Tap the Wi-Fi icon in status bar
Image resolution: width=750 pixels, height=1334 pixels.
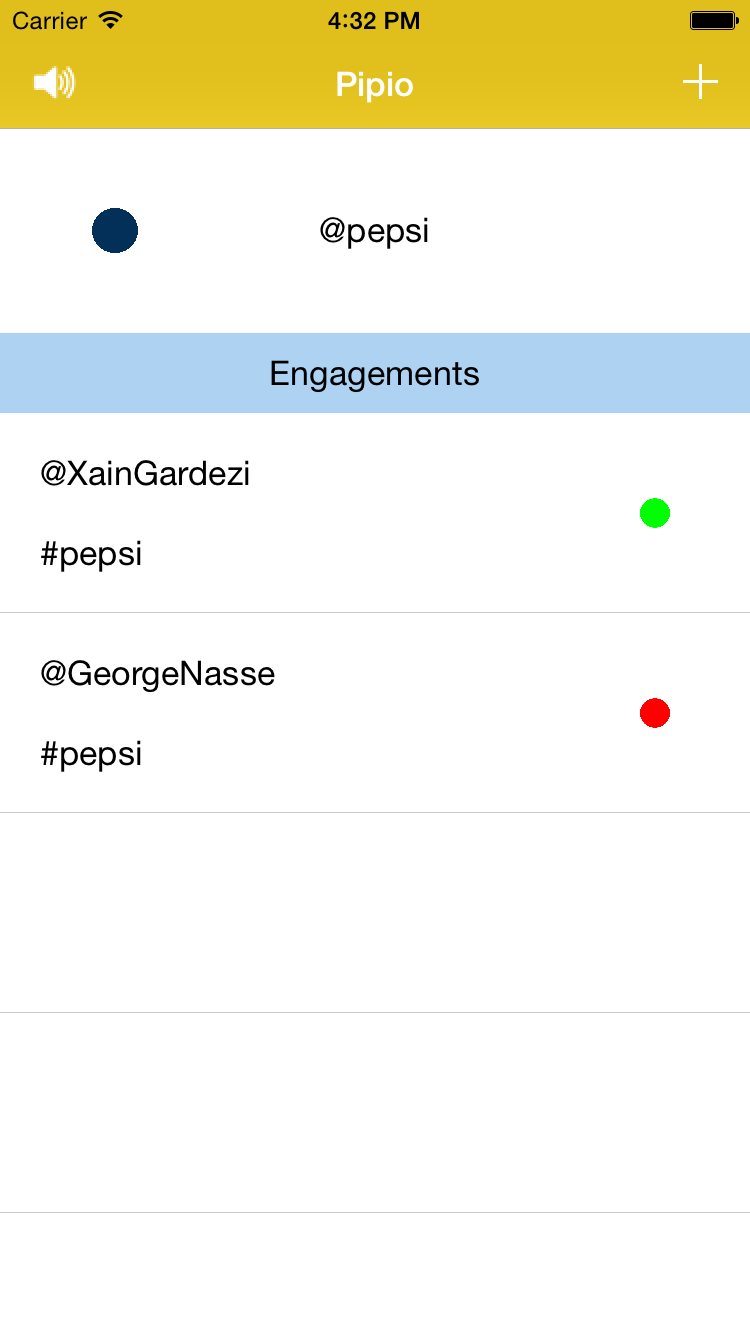[x=111, y=20]
